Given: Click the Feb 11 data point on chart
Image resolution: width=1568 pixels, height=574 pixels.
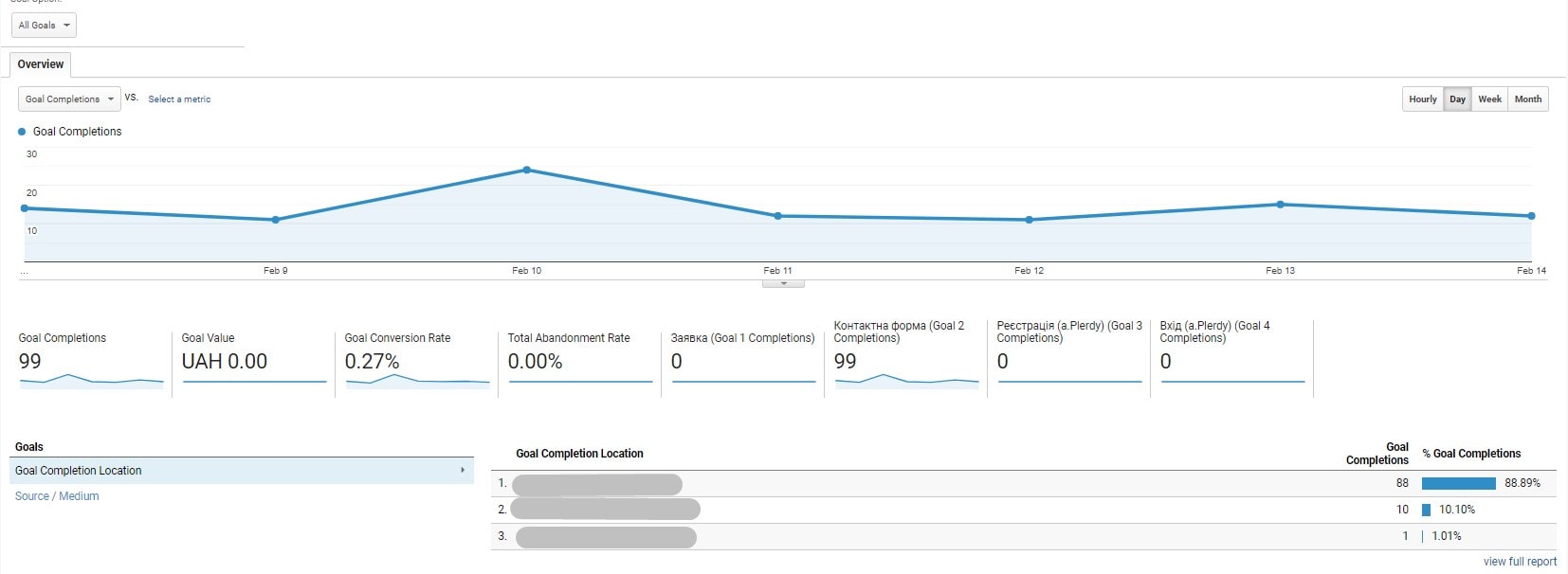Looking at the screenshot, I should (x=778, y=216).
